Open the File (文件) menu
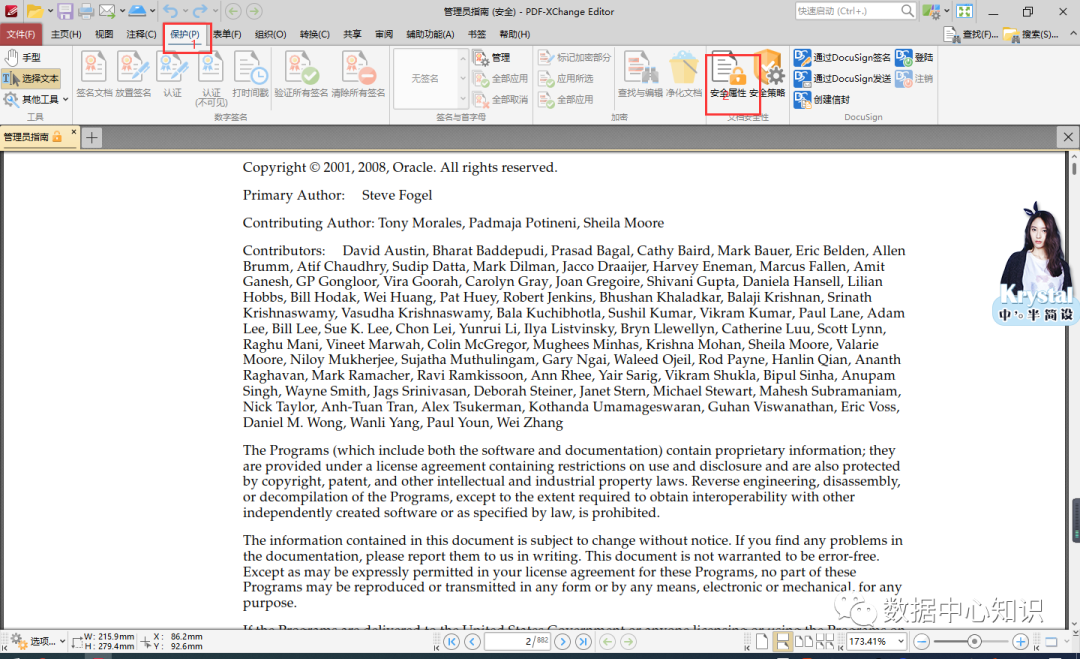This screenshot has height=659, width=1080. pyautogui.click(x=21, y=34)
